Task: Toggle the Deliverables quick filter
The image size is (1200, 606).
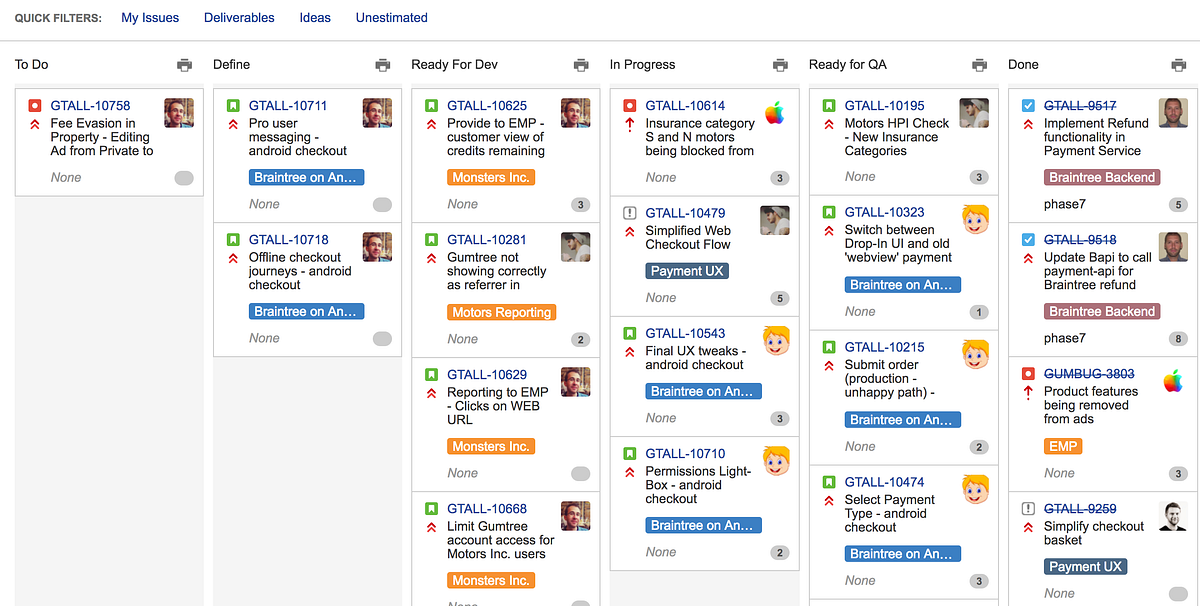Action: 239,17
